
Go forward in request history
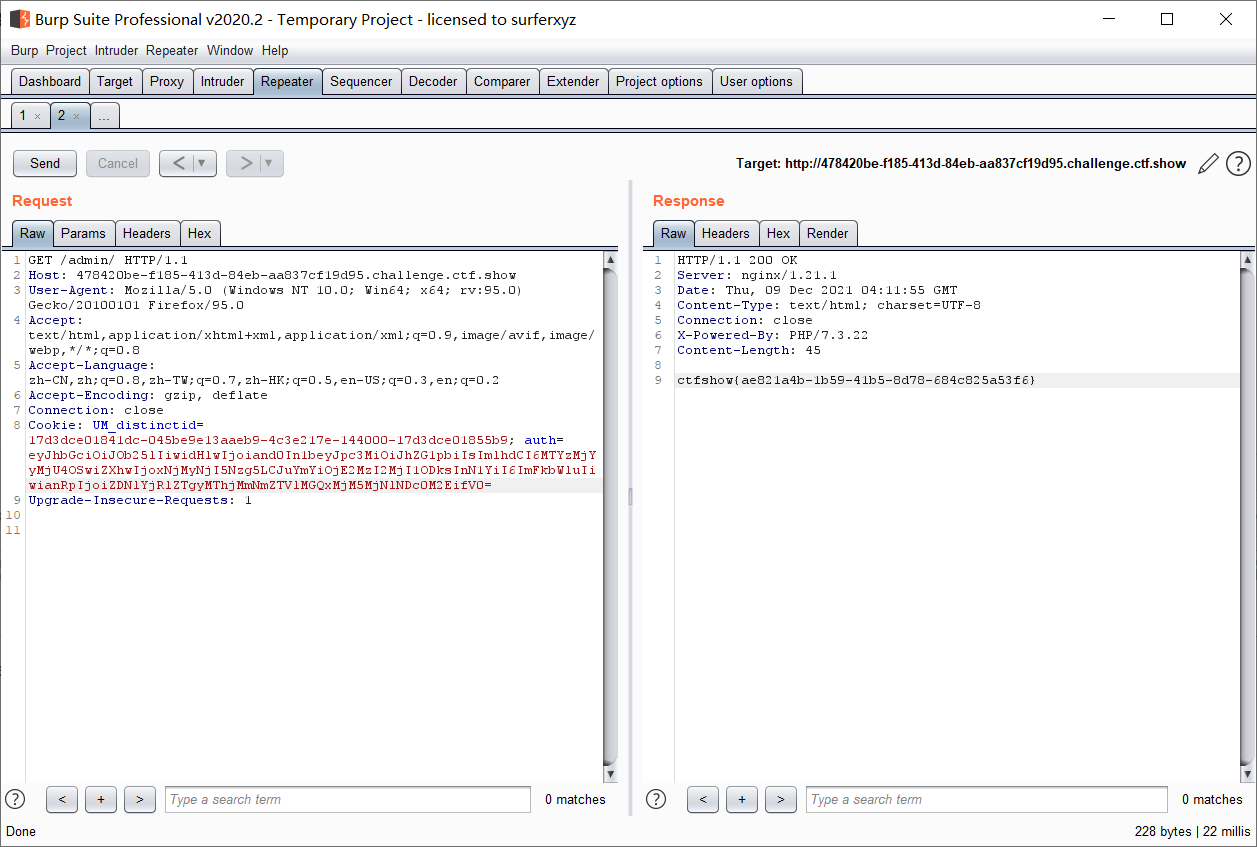(x=243, y=163)
